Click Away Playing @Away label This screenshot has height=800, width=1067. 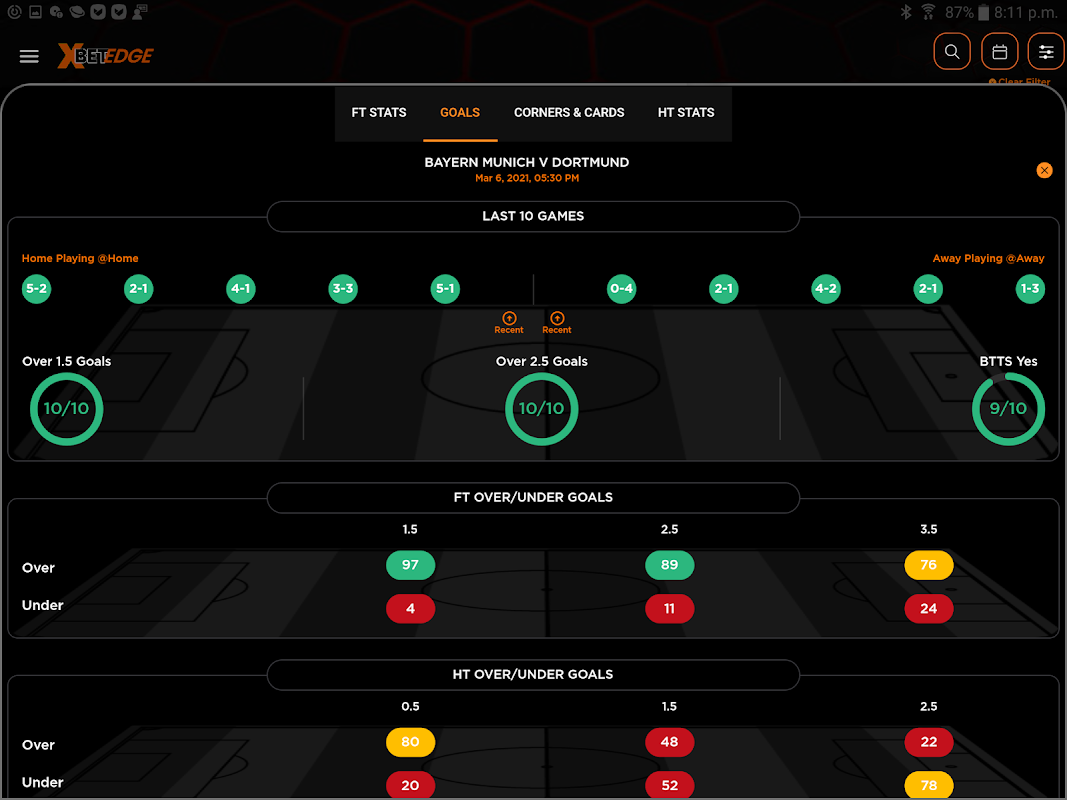pyautogui.click(x=988, y=259)
